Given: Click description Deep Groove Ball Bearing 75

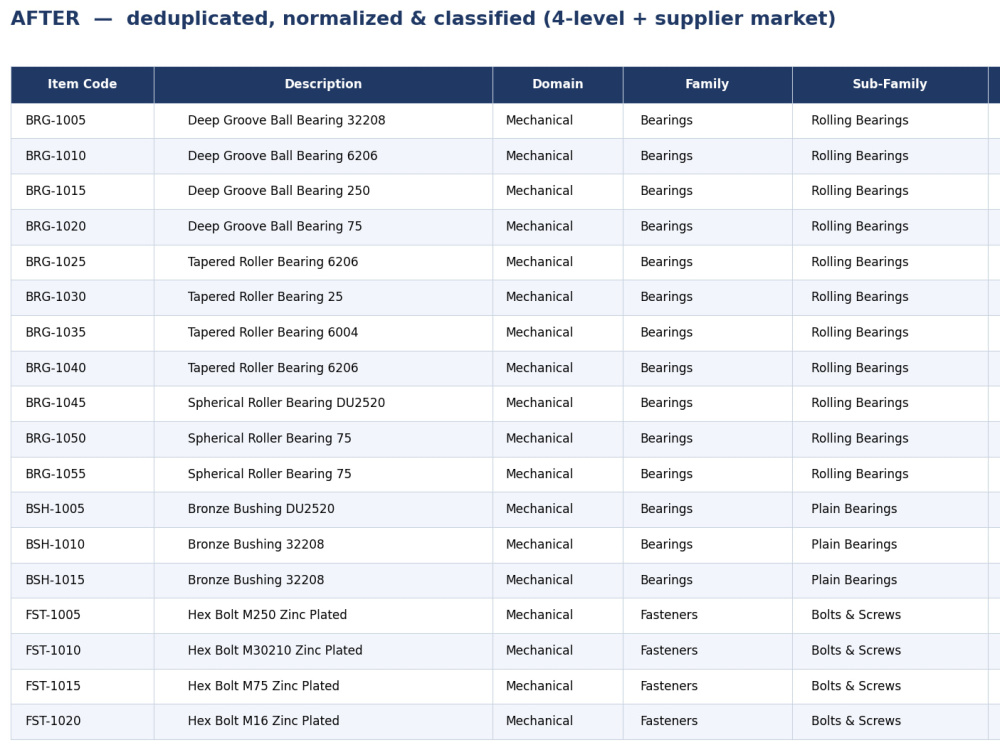Looking at the screenshot, I should pos(275,226).
